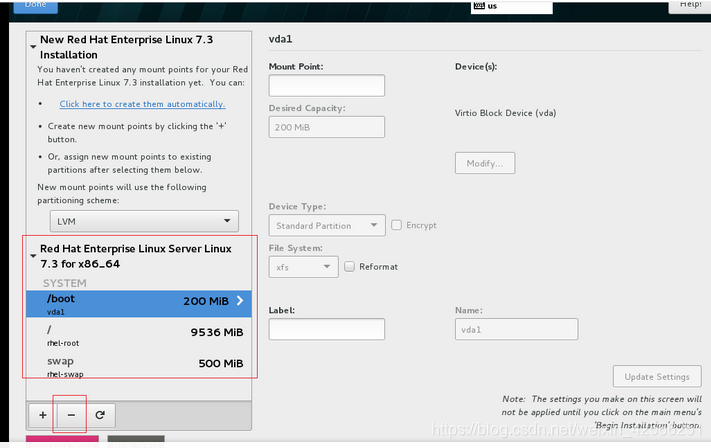Image resolution: width=711 pixels, height=448 pixels.
Task: Click the SYSTEM group heading
Action: click(65, 283)
